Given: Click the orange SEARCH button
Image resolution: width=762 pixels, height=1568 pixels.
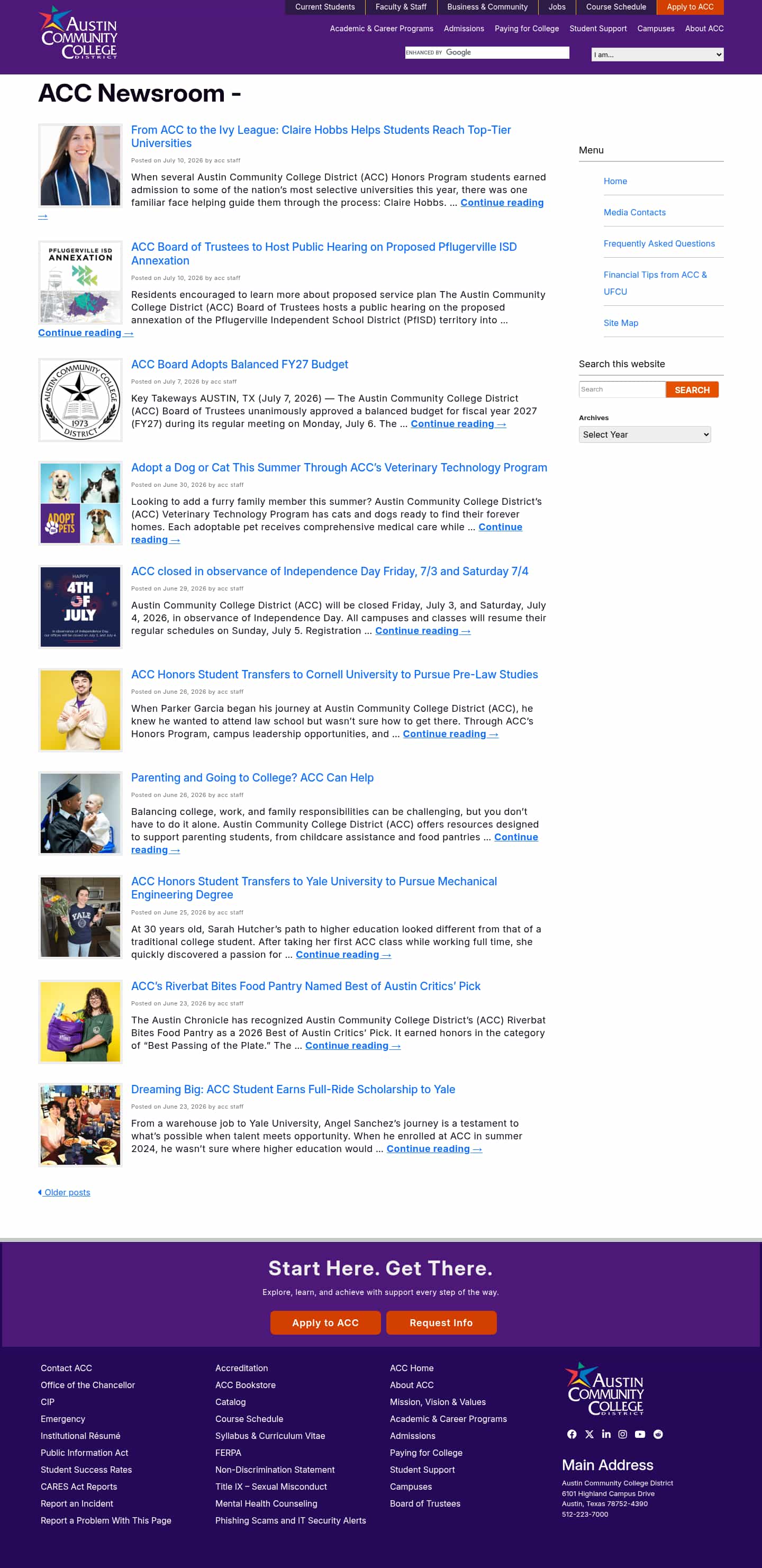Looking at the screenshot, I should tap(692, 389).
